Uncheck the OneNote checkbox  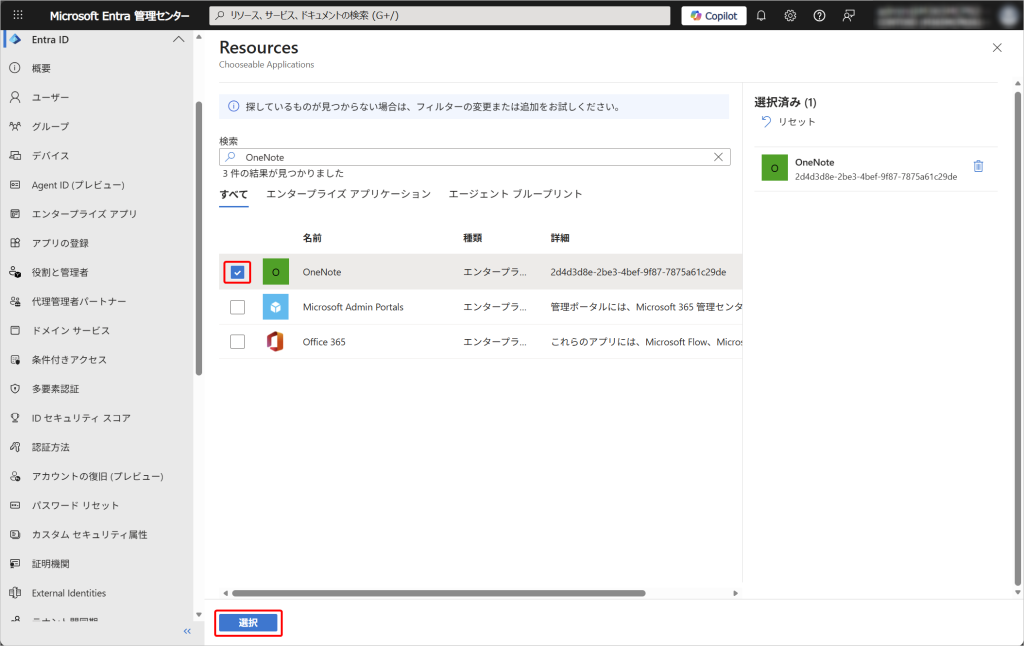pos(237,272)
